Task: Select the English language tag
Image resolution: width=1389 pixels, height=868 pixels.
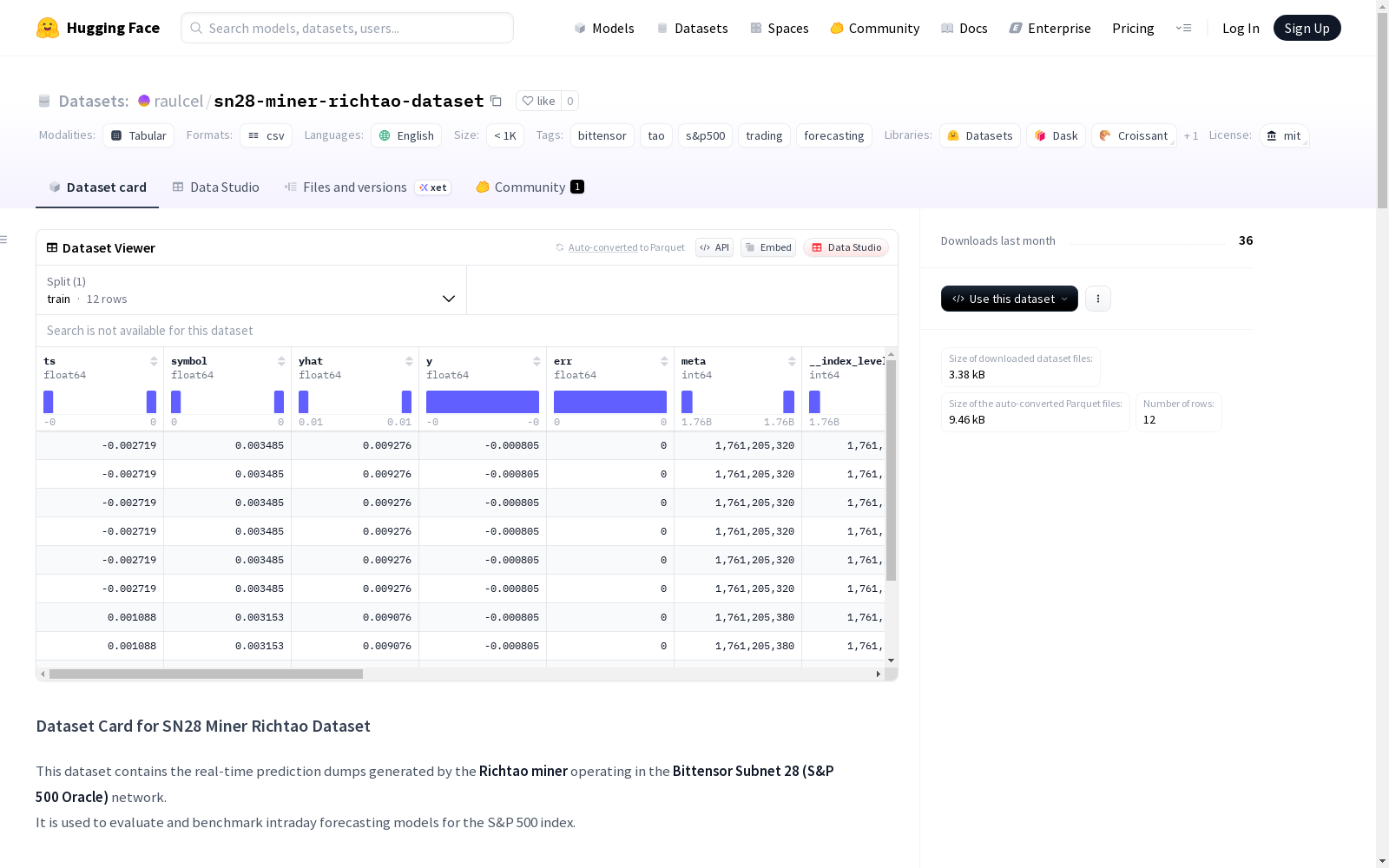Action: 406,135
